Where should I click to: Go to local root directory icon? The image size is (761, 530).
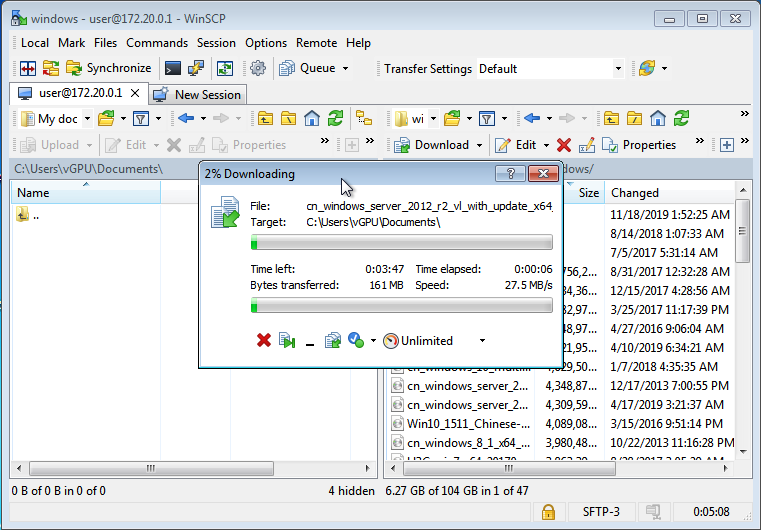(x=288, y=118)
